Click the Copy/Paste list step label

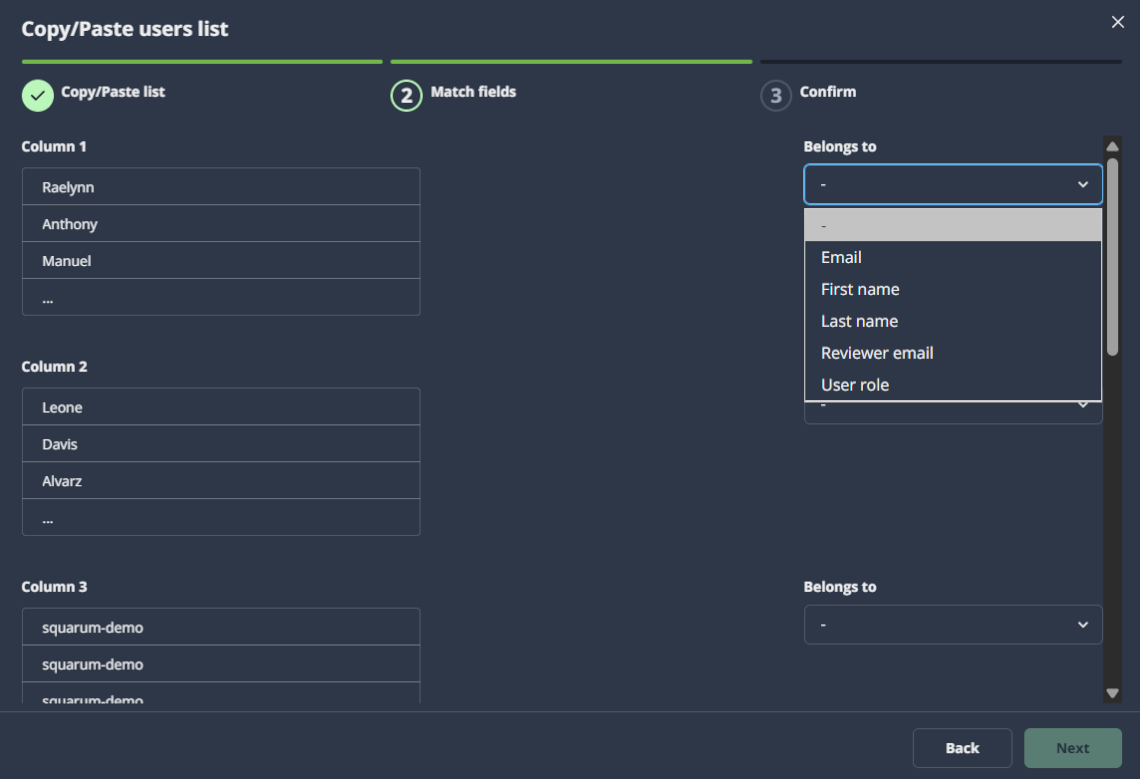[x=113, y=92]
